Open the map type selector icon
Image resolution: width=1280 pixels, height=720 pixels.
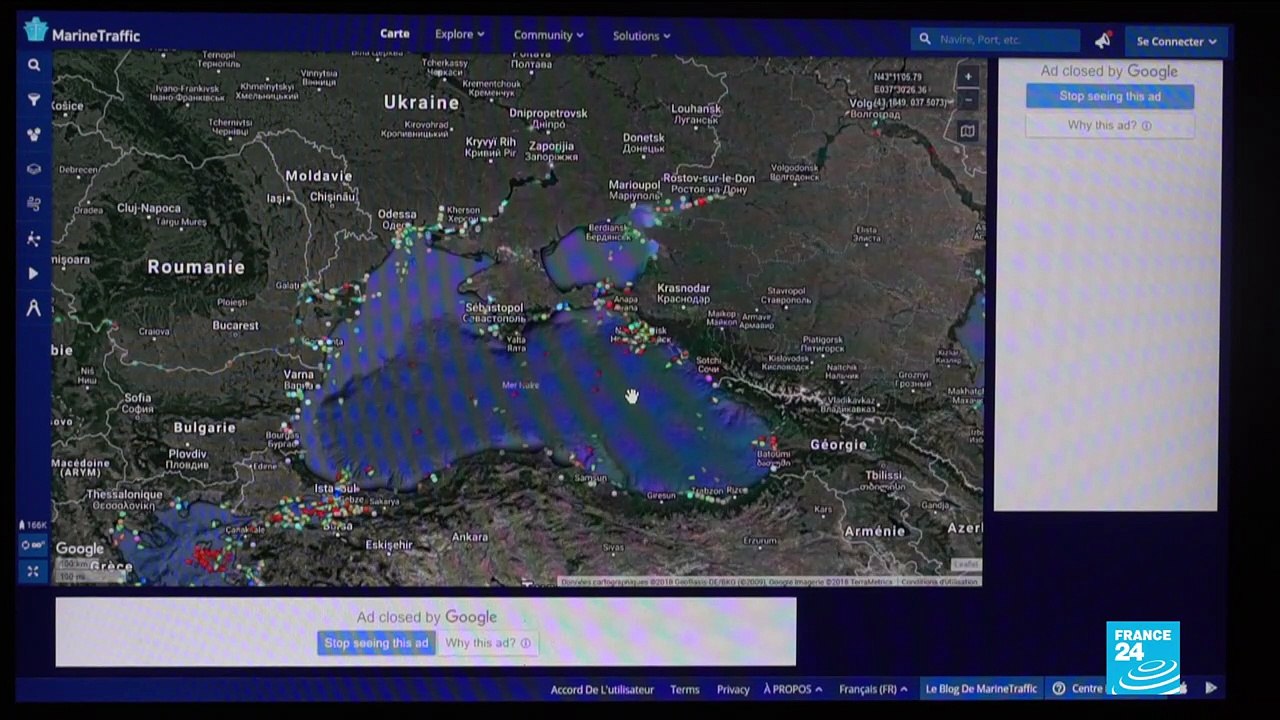tap(968, 131)
